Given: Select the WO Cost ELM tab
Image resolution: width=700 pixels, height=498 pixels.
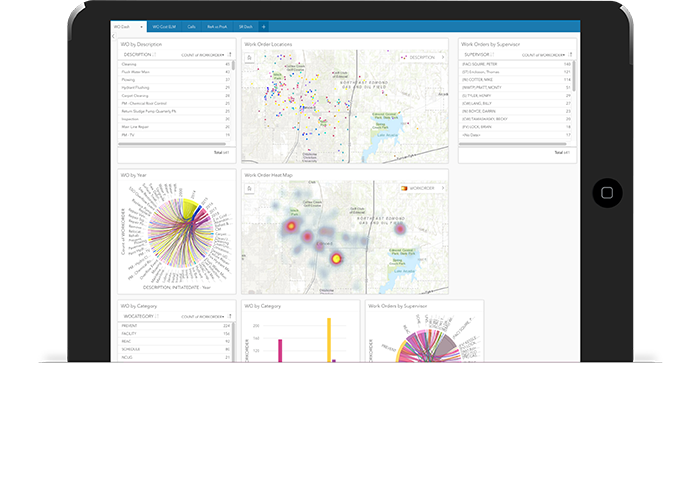Looking at the screenshot, I should (163, 26).
